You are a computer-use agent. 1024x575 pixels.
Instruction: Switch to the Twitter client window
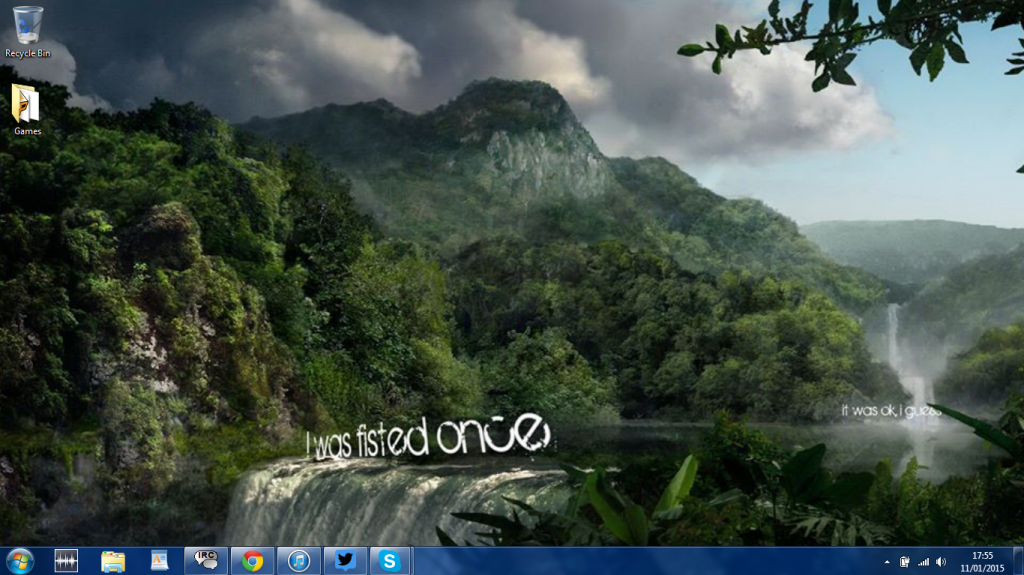(345, 561)
